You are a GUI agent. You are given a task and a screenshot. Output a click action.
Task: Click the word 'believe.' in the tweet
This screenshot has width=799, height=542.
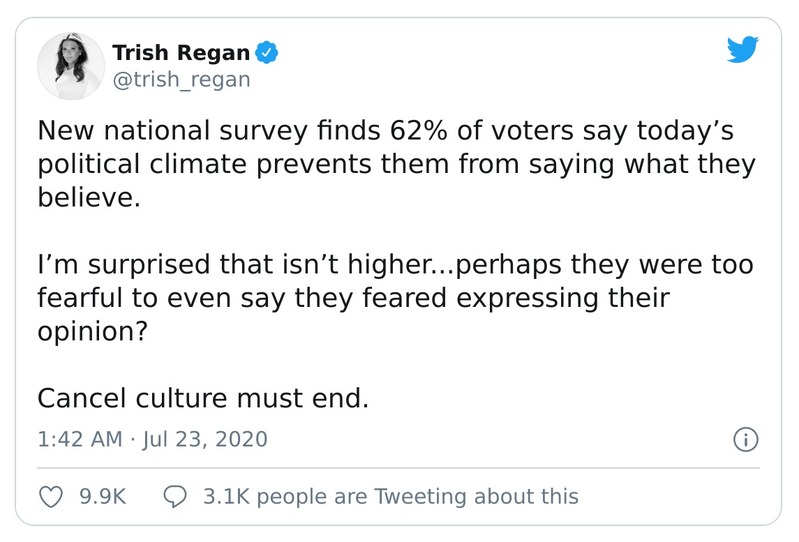[84, 199]
